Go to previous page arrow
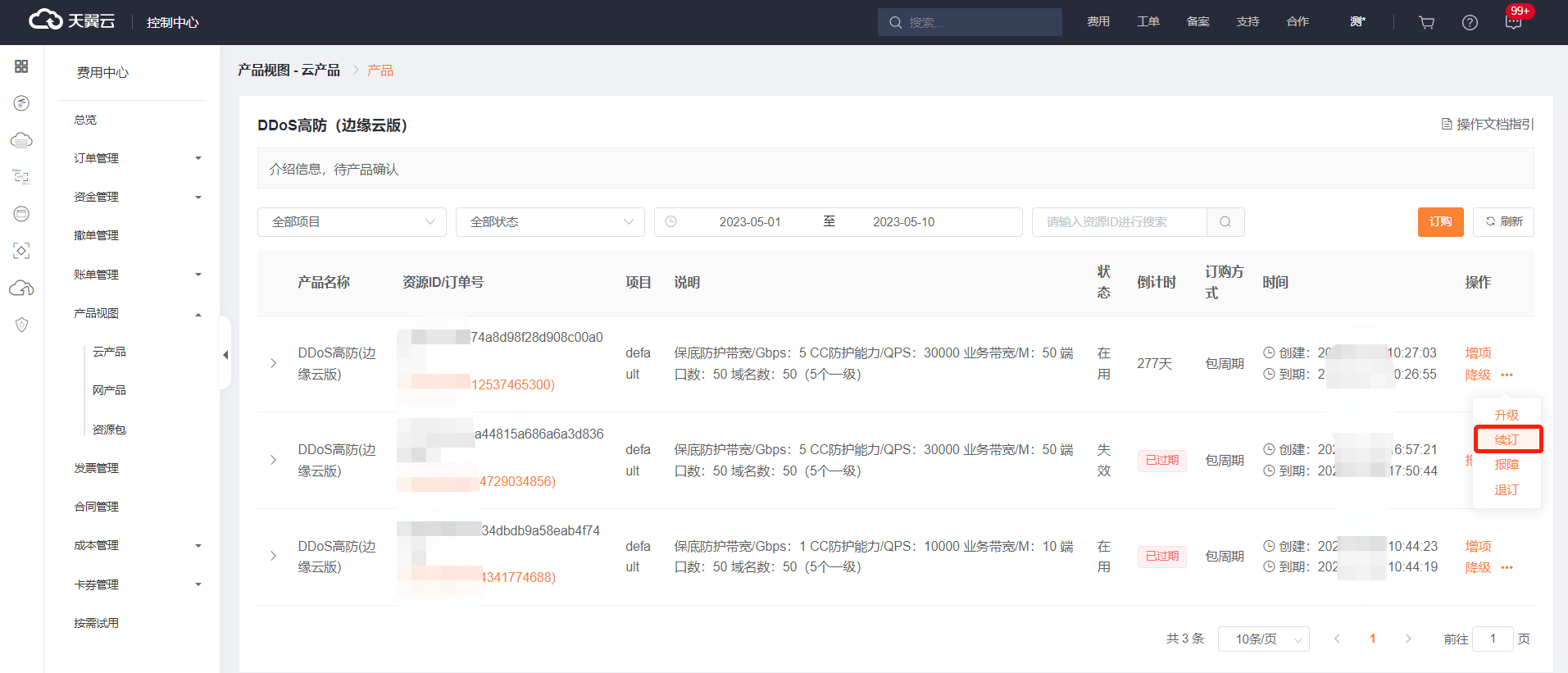 pyautogui.click(x=1337, y=639)
